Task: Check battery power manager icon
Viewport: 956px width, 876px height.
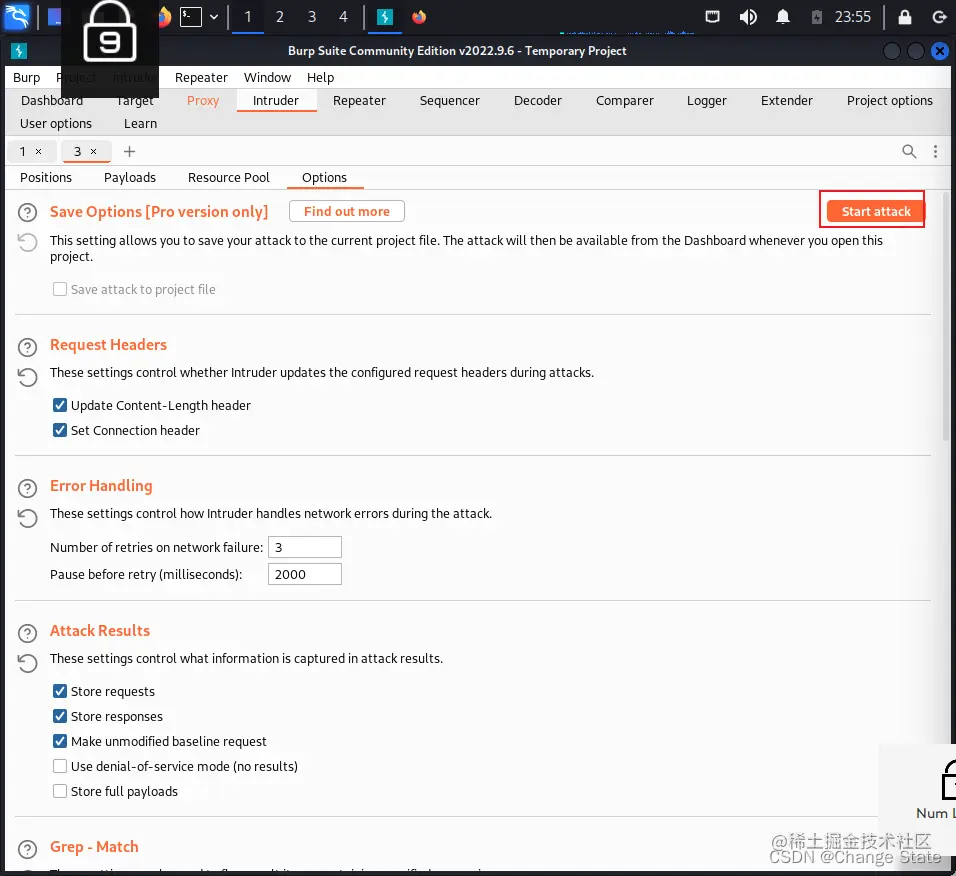Action: click(817, 17)
